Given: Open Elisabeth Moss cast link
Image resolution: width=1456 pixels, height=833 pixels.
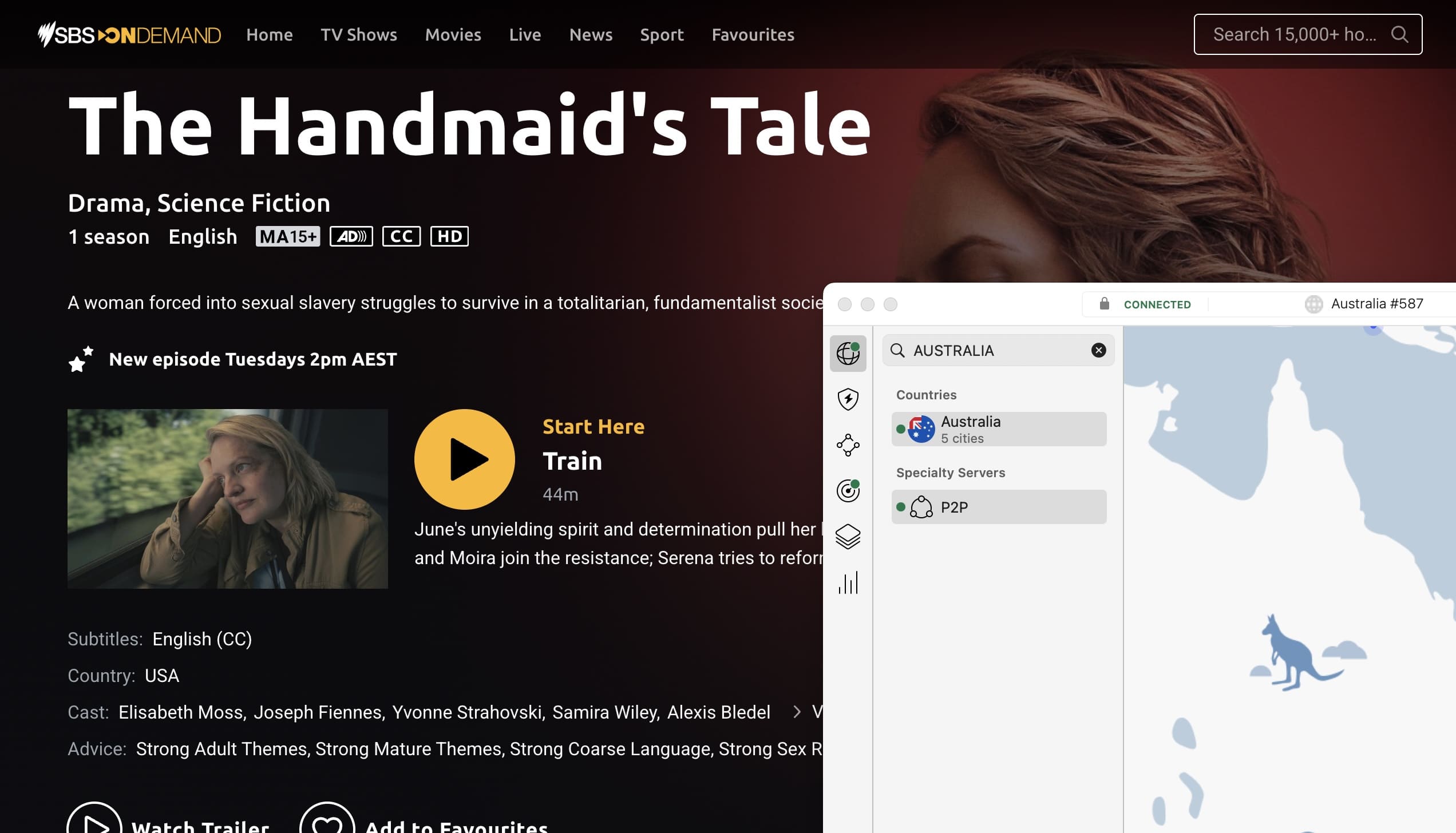Looking at the screenshot, I should click(x=181, y=712).
